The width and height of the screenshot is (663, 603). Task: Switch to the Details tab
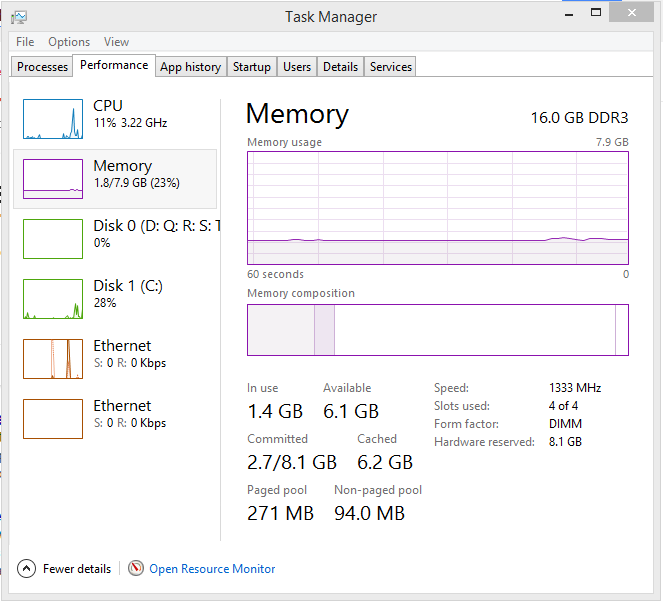tap(340, 67)
